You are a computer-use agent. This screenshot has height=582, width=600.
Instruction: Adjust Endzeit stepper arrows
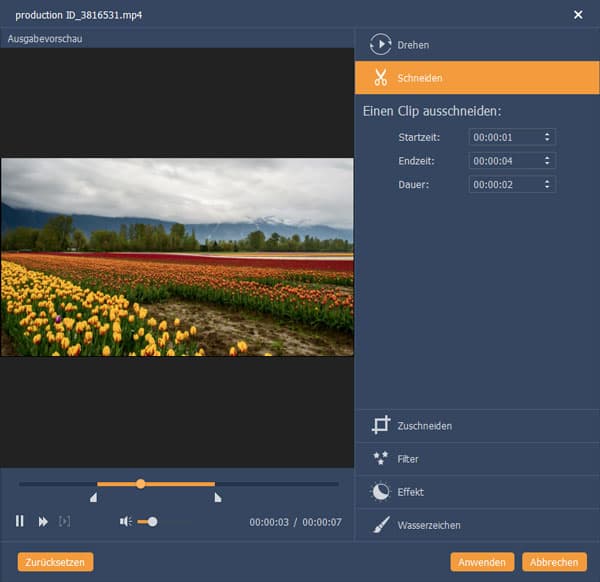(x=547, y=160)
